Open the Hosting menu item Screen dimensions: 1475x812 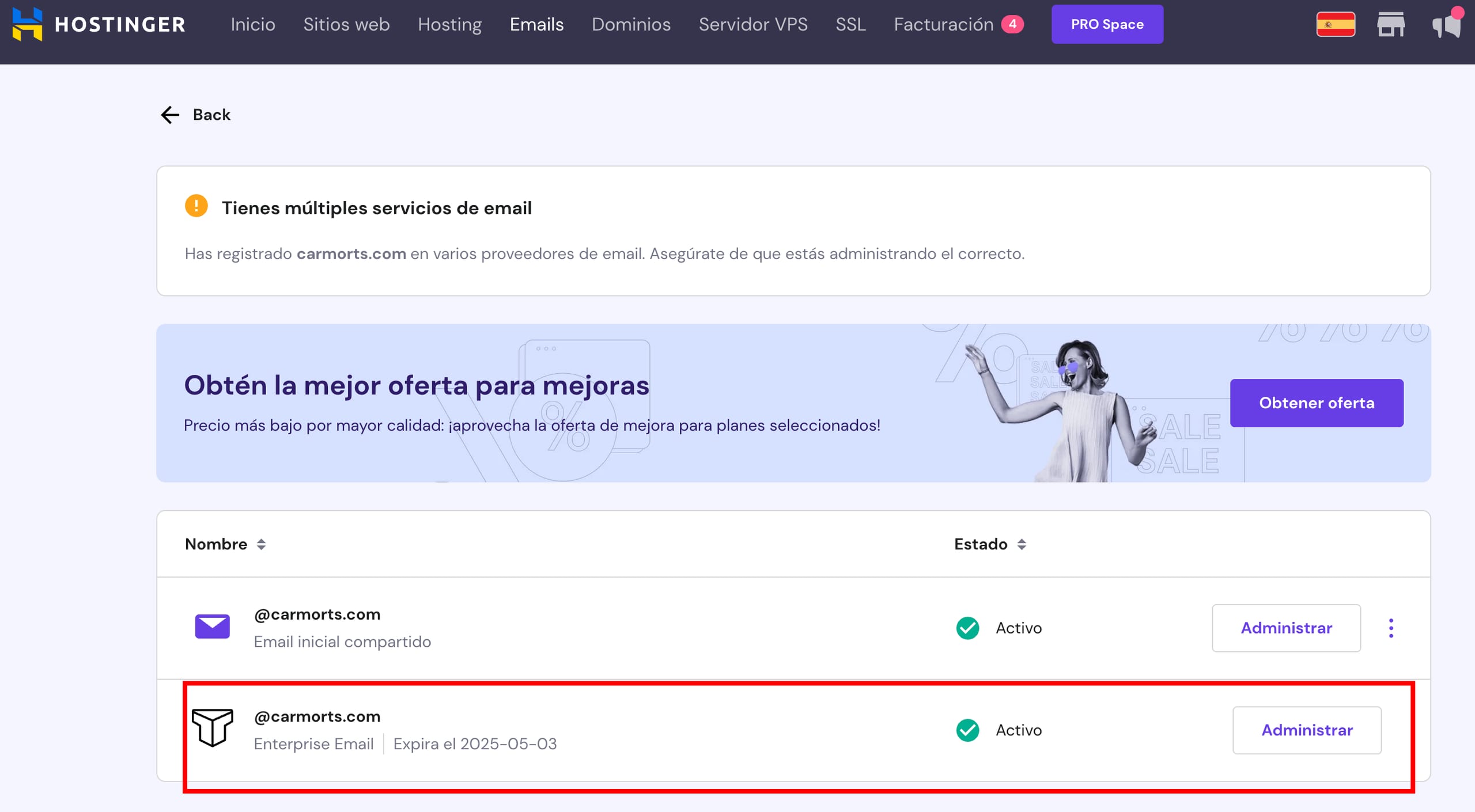click(449, 24)
